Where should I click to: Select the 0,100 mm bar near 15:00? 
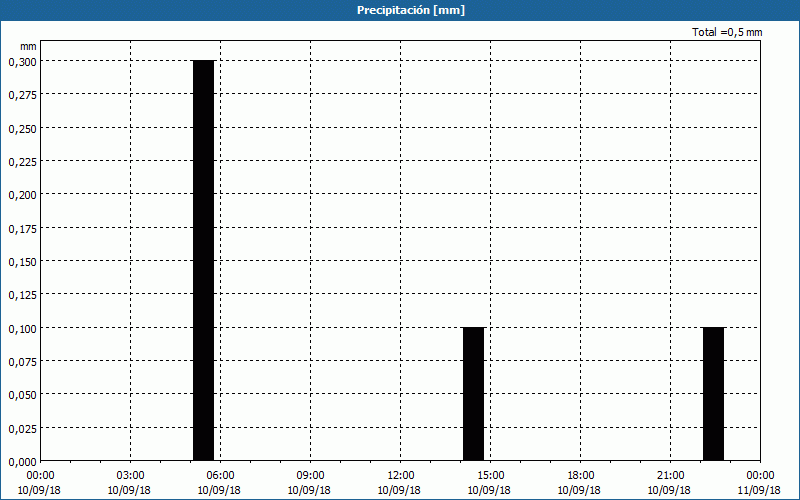tap(473, 394)
